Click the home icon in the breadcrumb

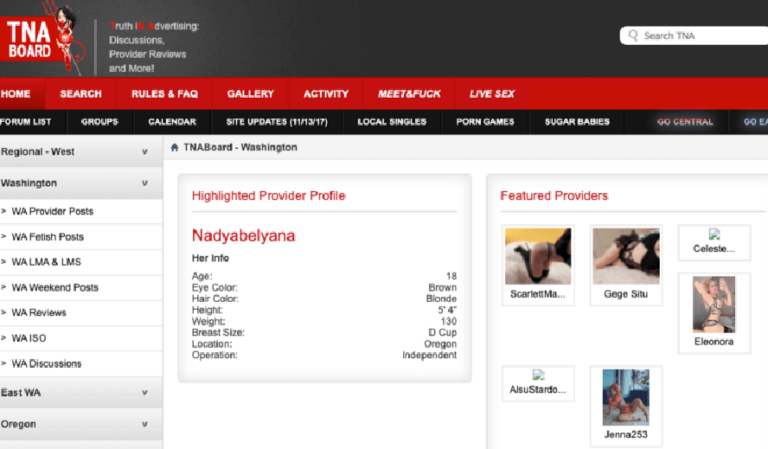click(x=174, y=147)
